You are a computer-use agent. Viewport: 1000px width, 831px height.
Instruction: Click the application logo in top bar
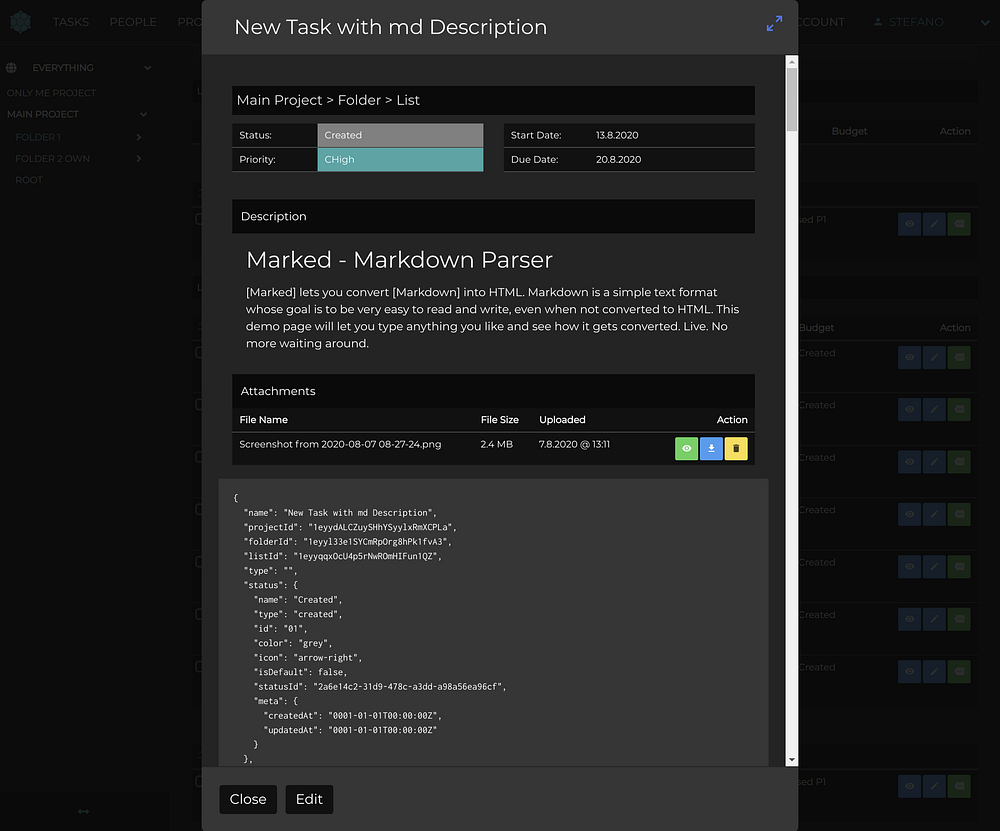(20, 22)
